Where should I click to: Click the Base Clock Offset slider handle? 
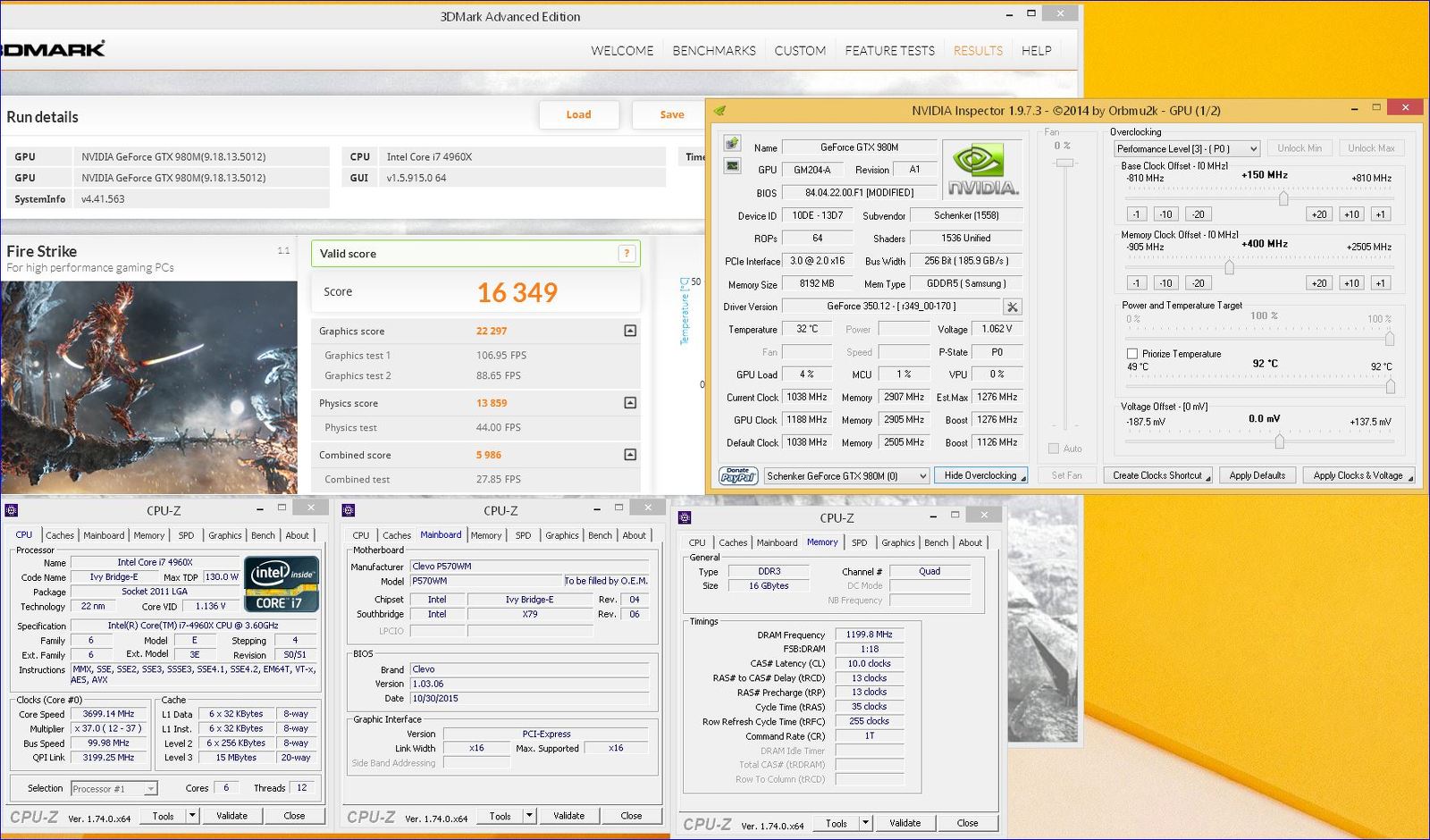[1283, 197]
